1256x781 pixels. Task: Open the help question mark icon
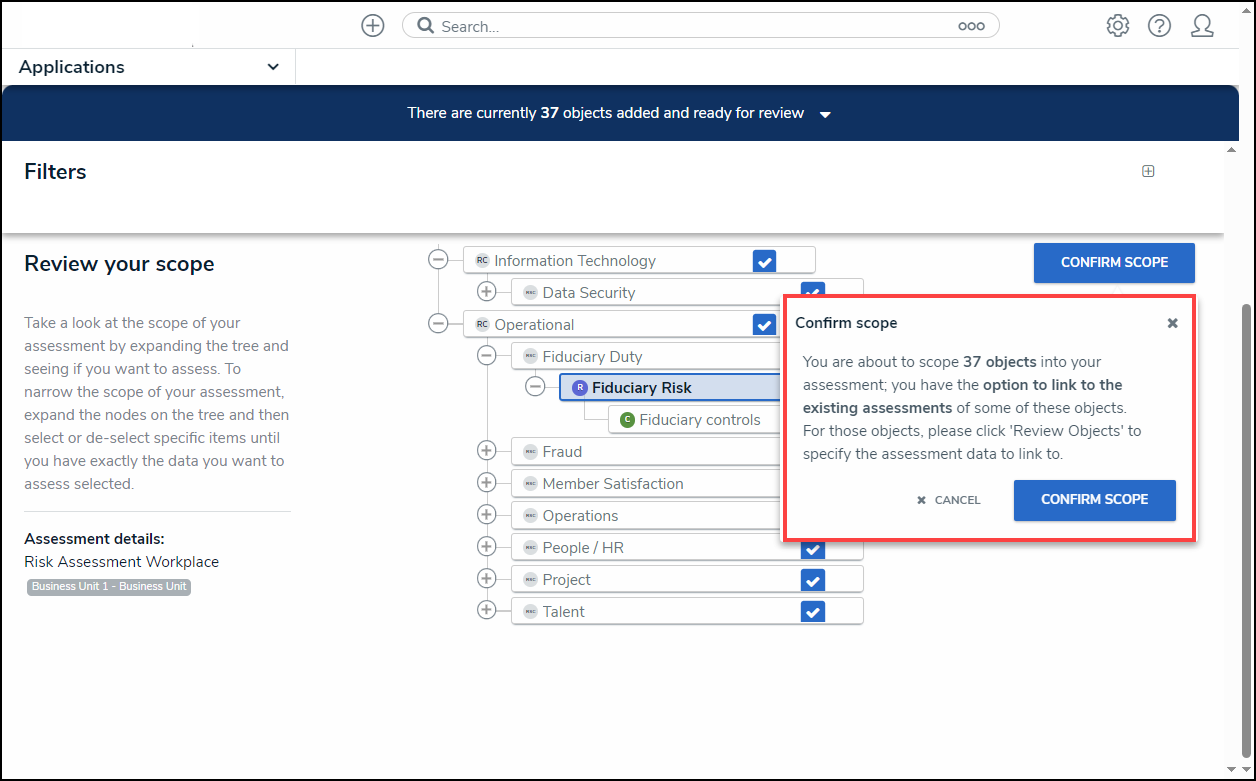click(x=1159, y=26)
